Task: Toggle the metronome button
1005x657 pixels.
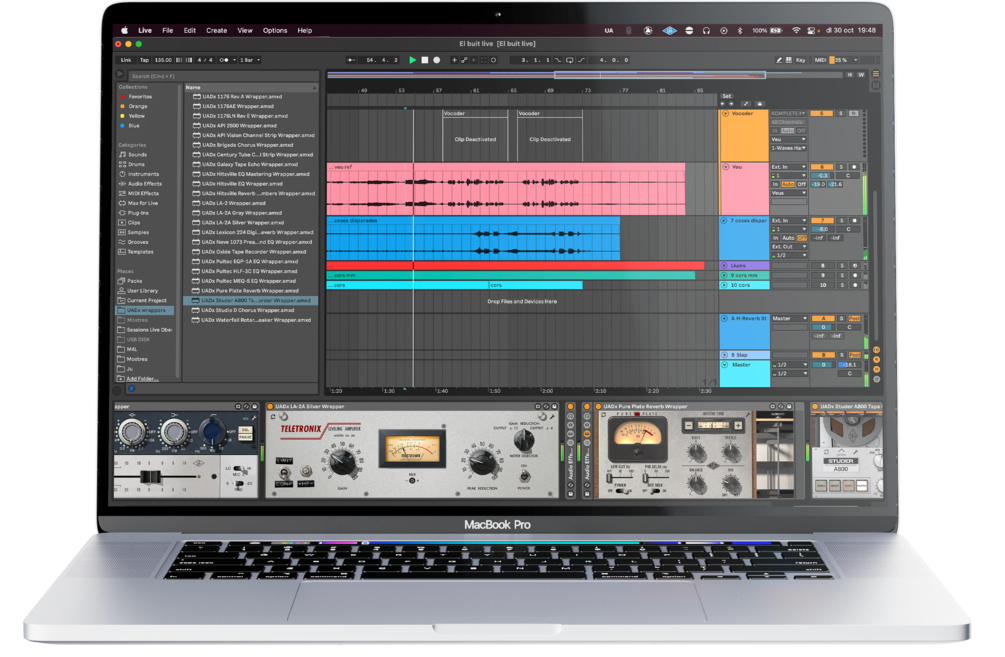Action: 224,60
